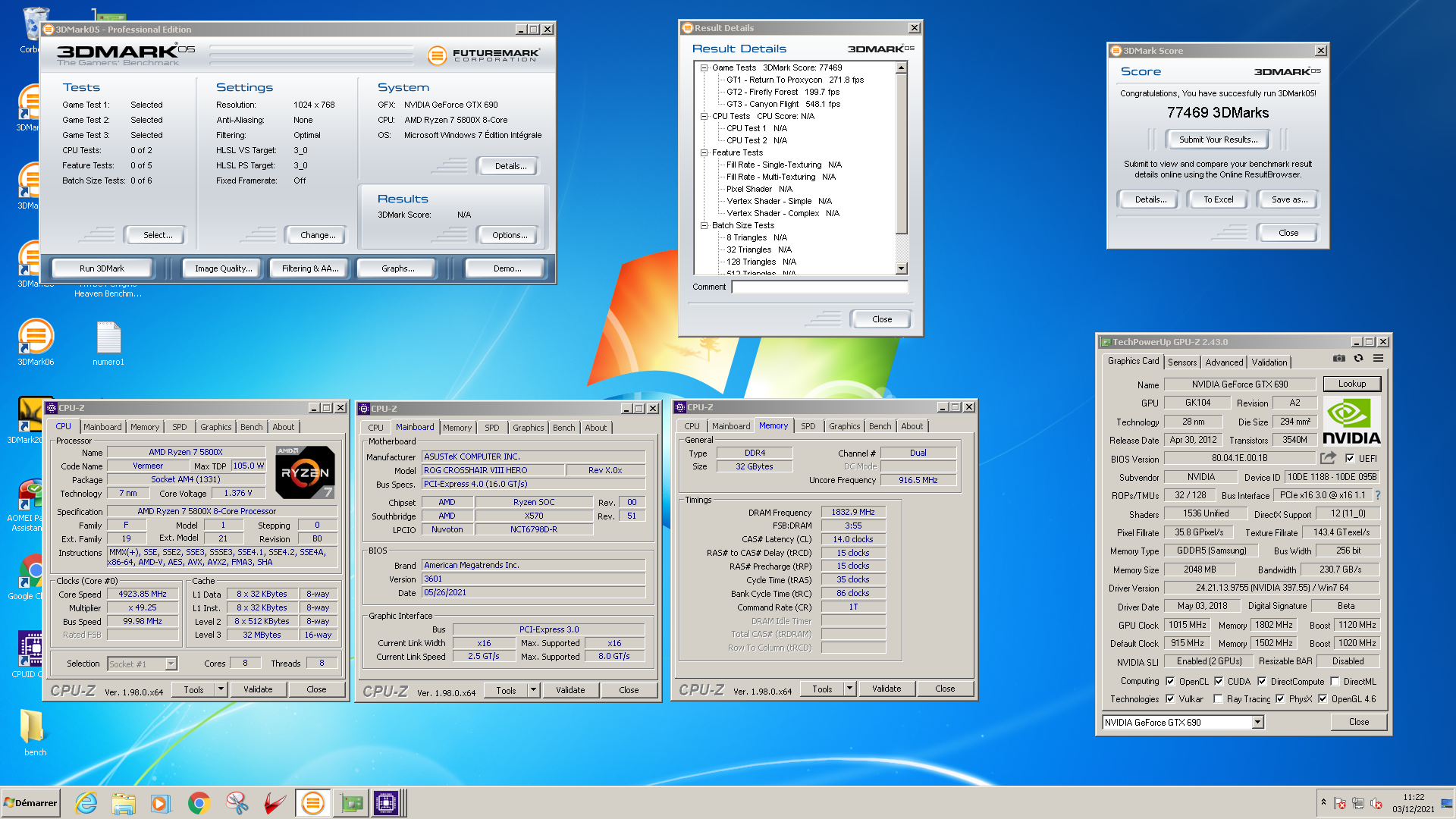This screenshot has width=1456, height=819.
Task: Click the Result Details scrollbar down arrow
Action: click(901, 268)
